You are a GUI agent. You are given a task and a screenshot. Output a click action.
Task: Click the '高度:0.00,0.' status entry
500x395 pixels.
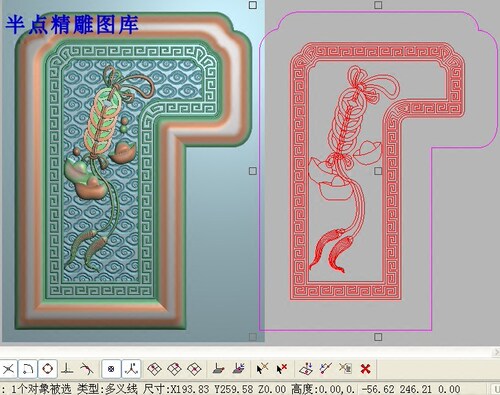coord(323,389)
